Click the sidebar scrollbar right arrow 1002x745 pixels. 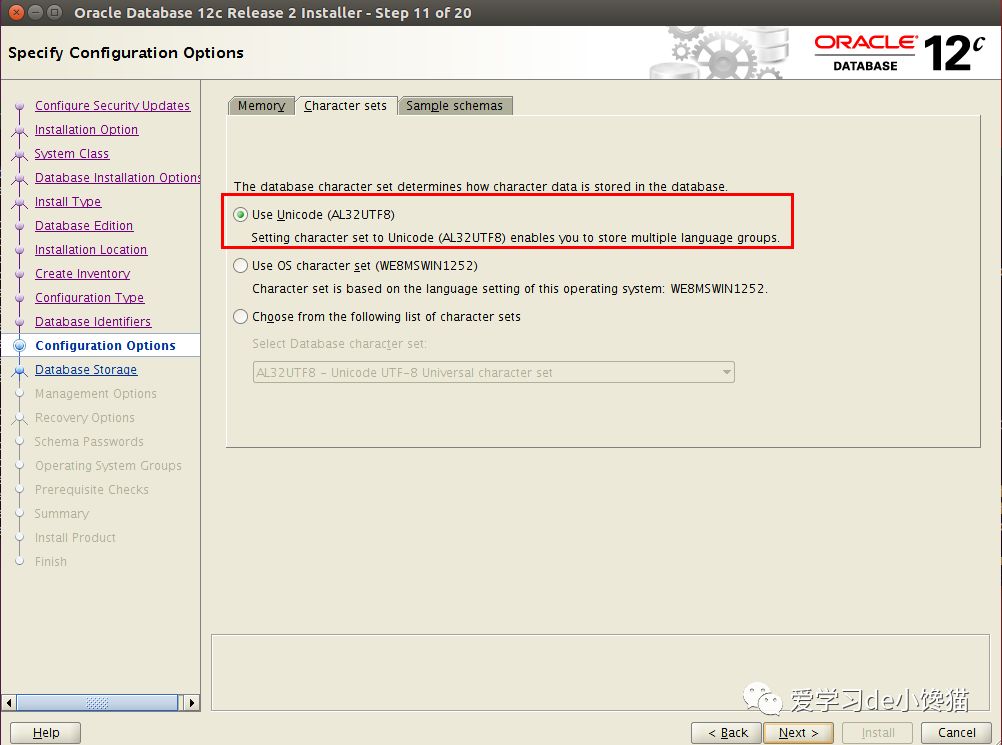point(191,703)
